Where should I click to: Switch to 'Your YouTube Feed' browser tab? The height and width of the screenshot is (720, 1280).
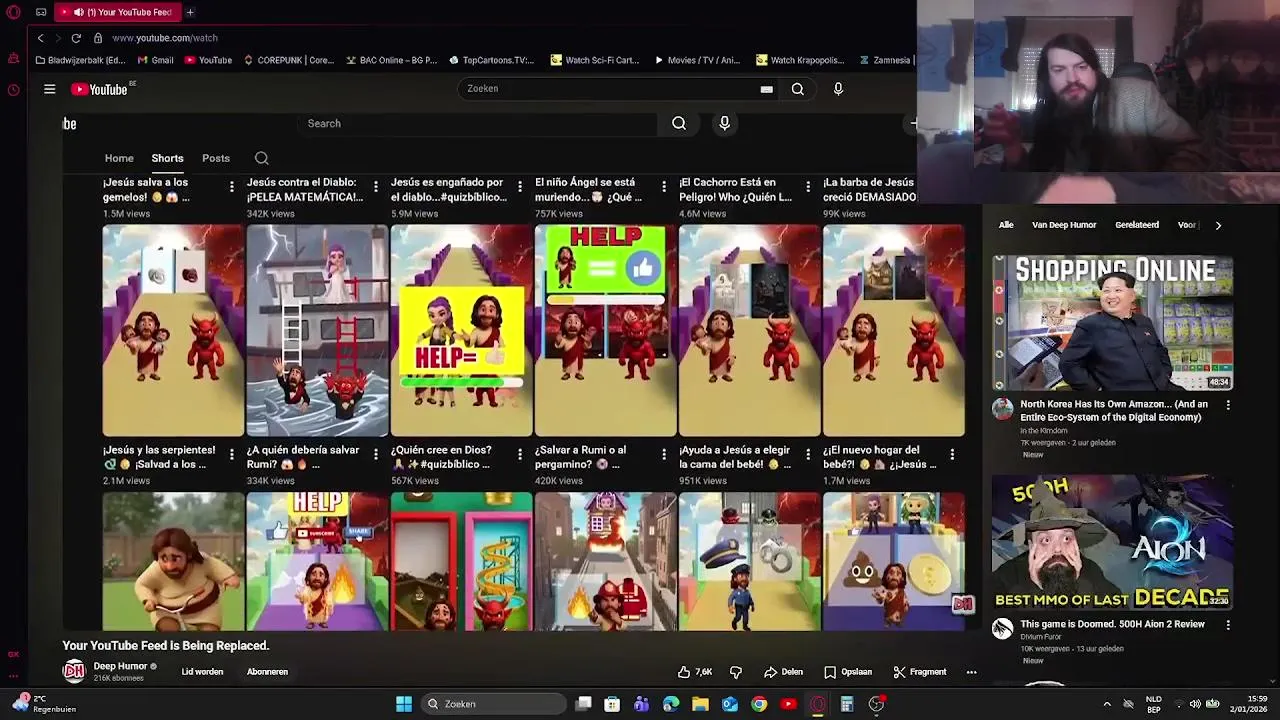click(x=120, y=12)
